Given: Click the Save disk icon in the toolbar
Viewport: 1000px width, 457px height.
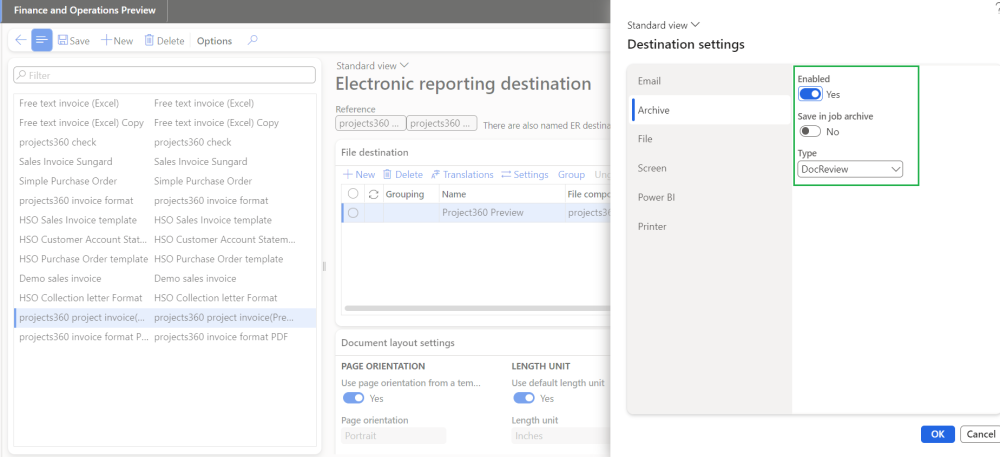Looking at the screenshot, I should tap(63, 41).
